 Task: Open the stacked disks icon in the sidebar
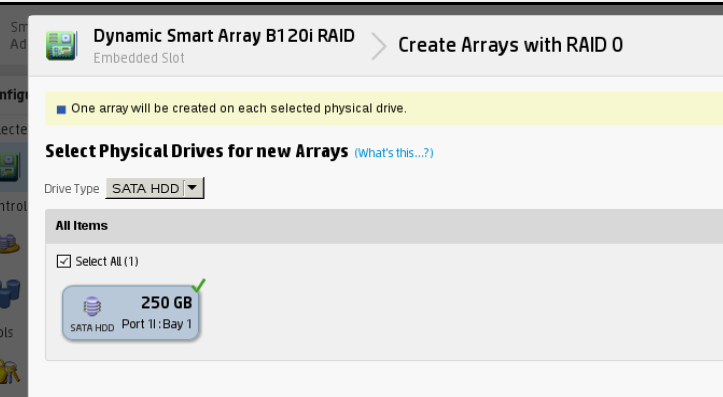9,243
